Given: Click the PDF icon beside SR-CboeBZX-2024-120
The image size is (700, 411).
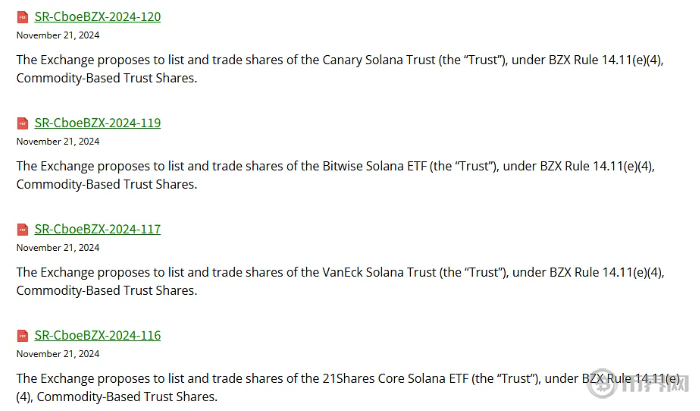Looking at the screenshot, I should pyautogui.click(x=22, y=17).
